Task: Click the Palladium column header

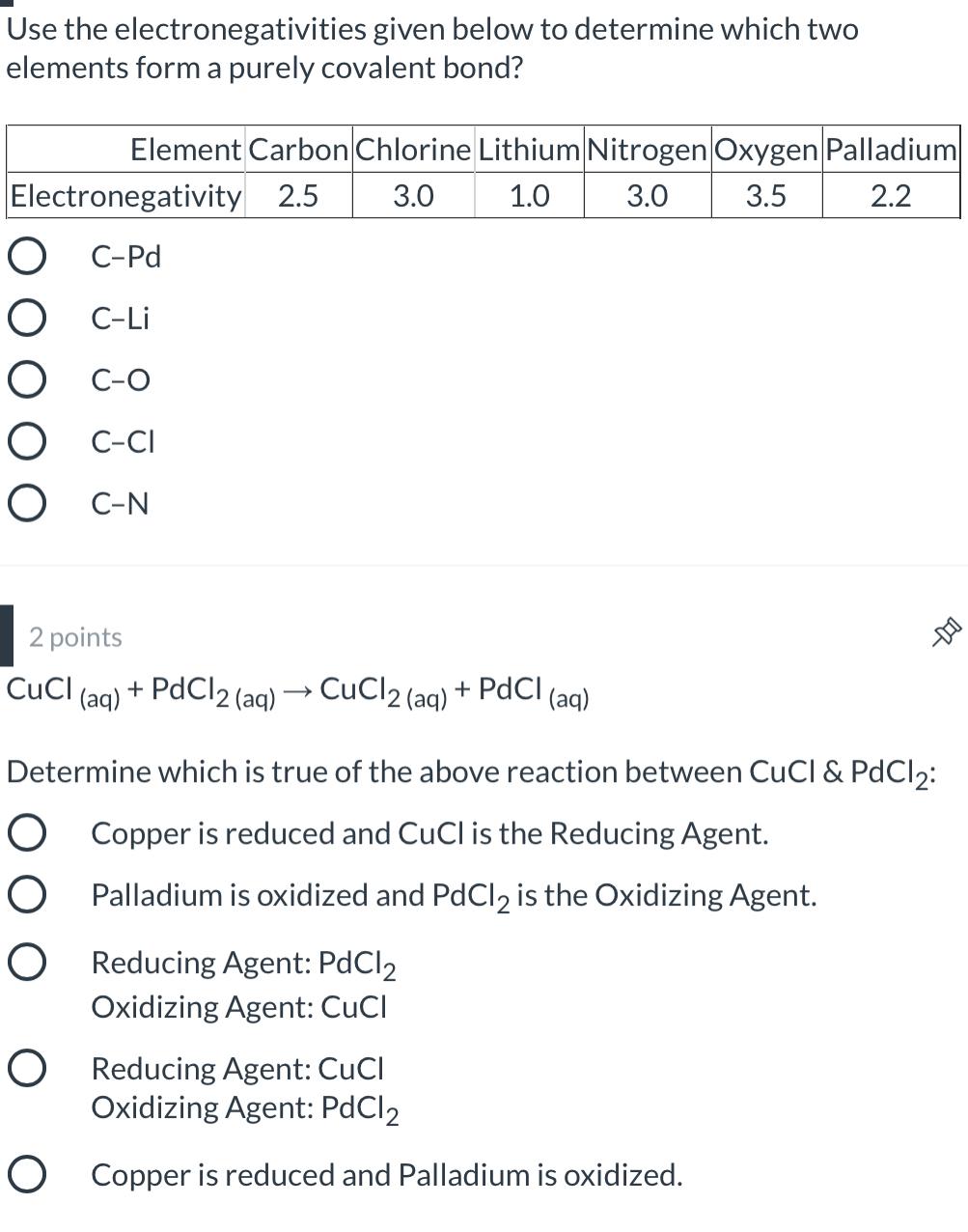Action: (x=890, y=149)
